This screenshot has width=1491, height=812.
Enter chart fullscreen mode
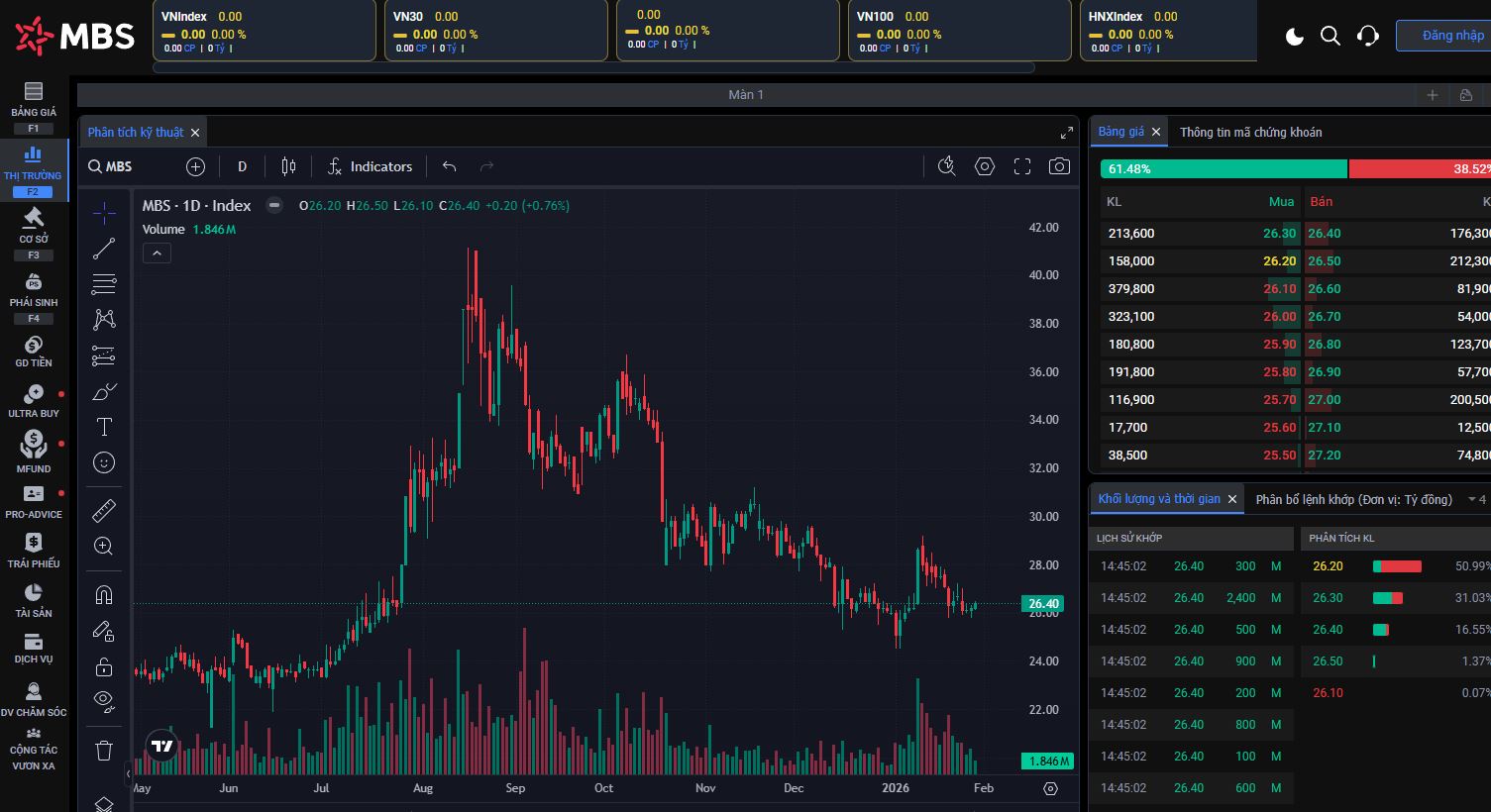tap(1022, 166)
